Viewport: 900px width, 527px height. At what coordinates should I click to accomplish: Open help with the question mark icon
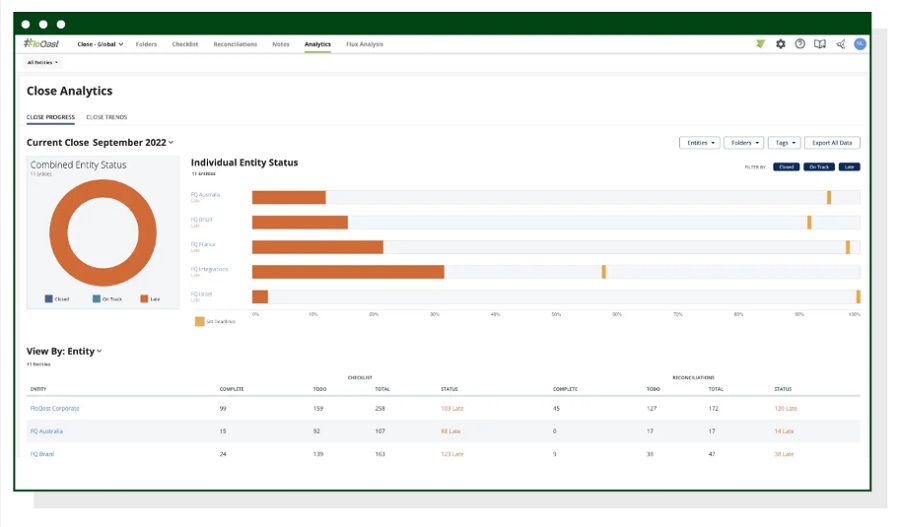[800, 44]
